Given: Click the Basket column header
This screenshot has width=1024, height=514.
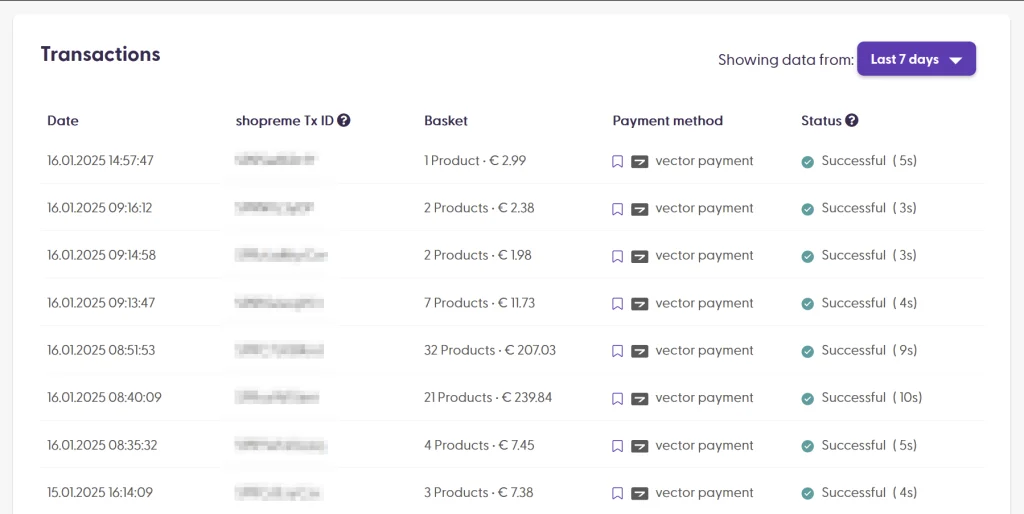Looking at the screenshot, I should (446, 121).
